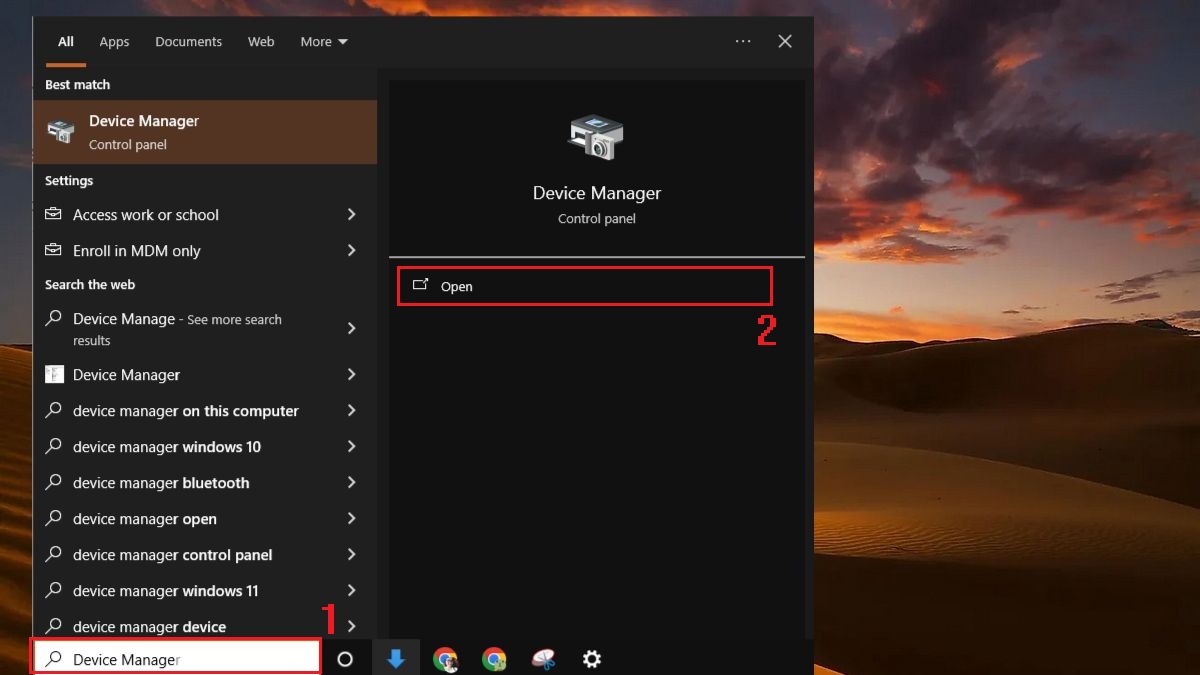This screenshot has height=675, width=1200.
Task: Expand arrow for Access work or school
Action: [x=351, y=215]
